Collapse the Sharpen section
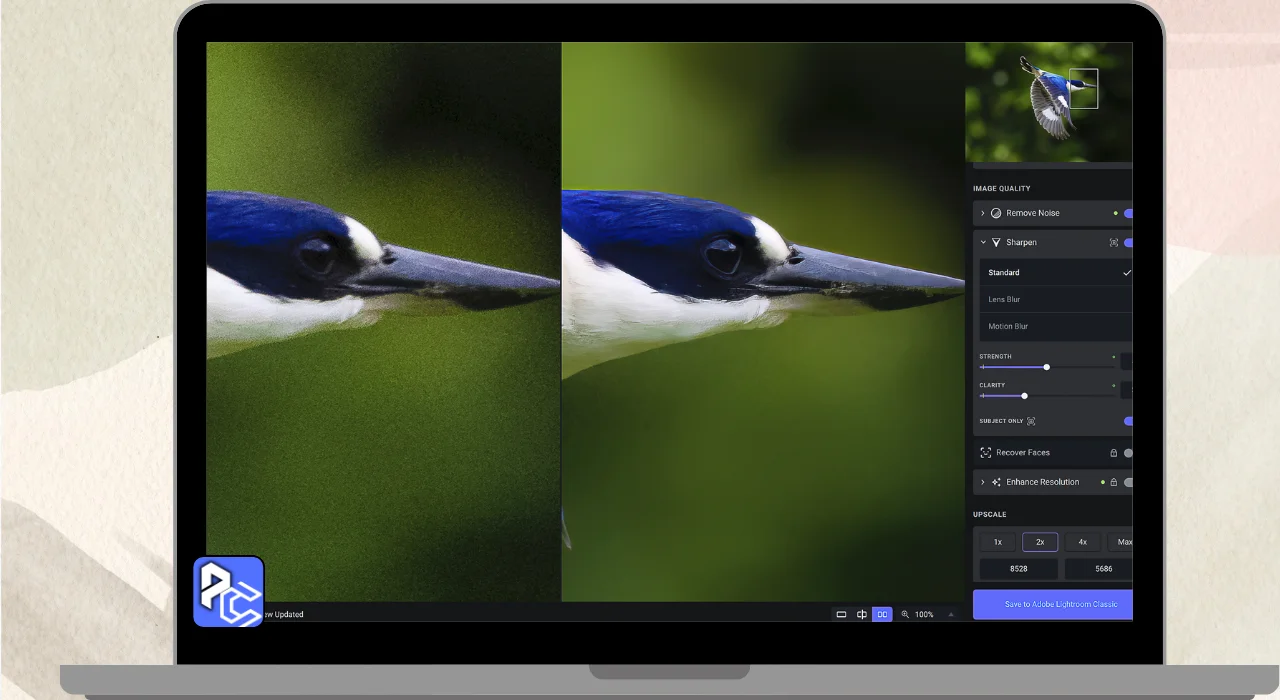Screen dimensions: 1280x700 tap(982, 243)
